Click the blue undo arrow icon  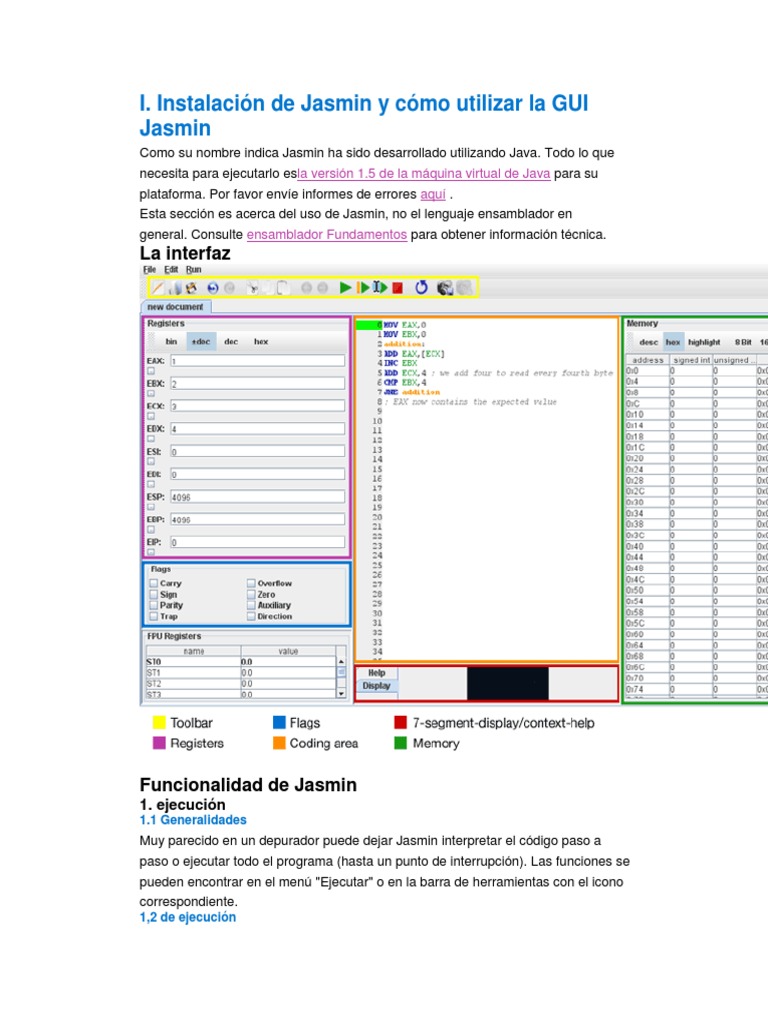213,287
